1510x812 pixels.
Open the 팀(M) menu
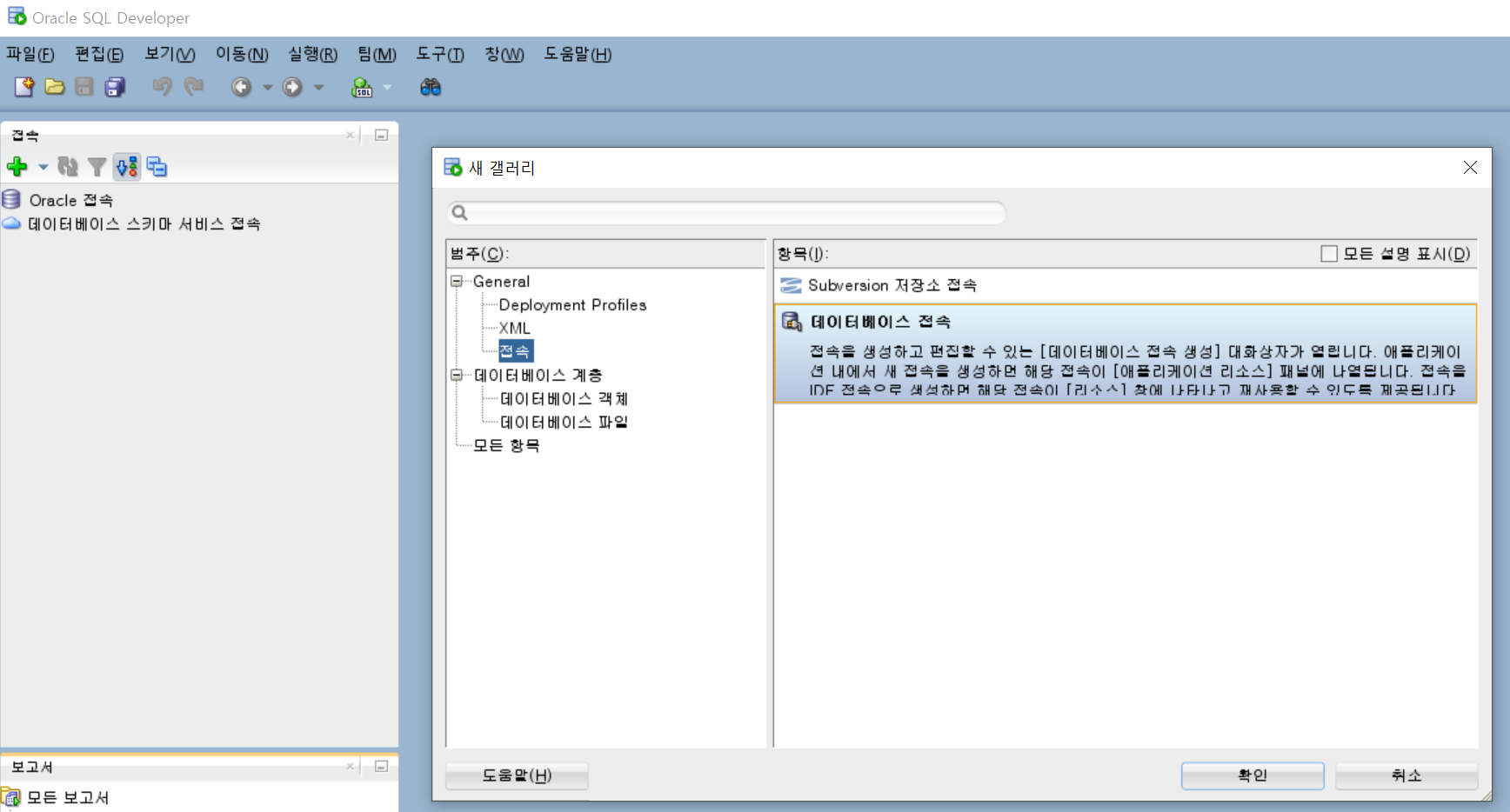[x=377, y=54]
